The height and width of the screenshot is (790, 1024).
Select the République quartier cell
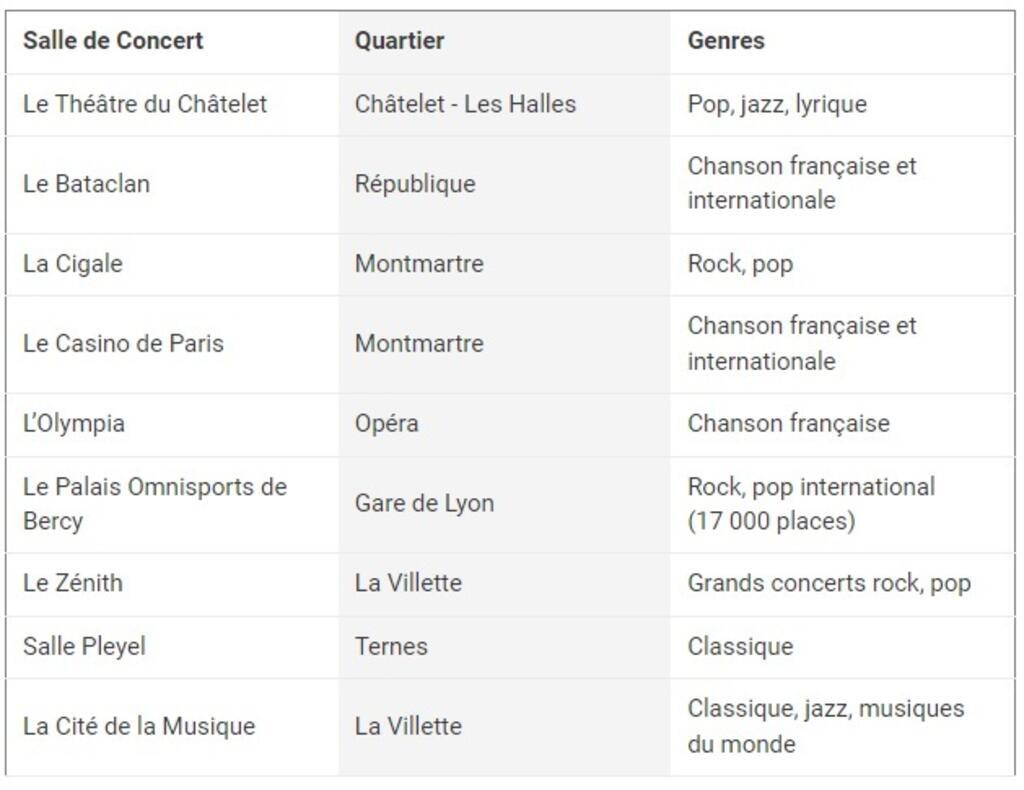(504, 185)
